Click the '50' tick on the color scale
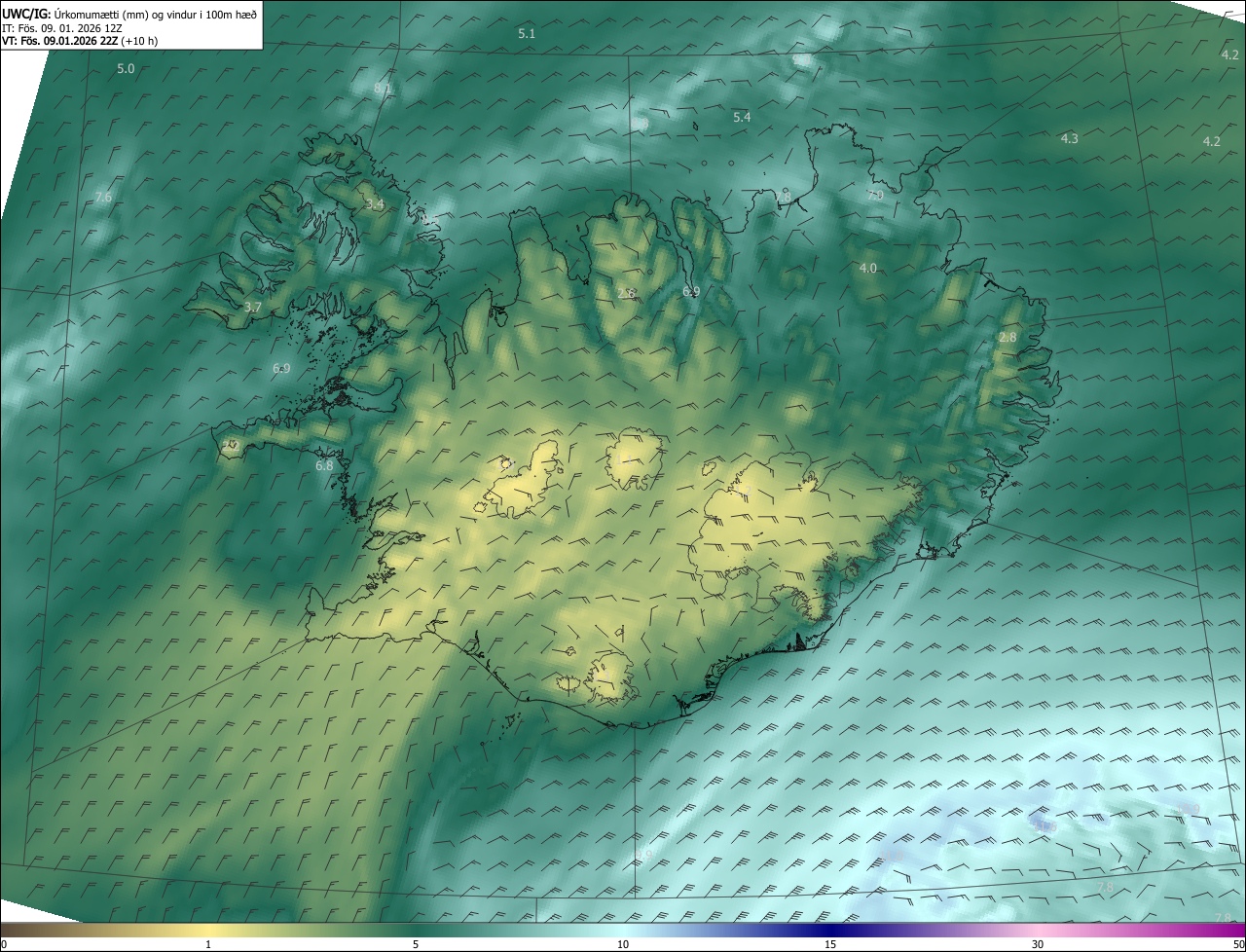The image size is (1246, 952). tap(1238, 944)
